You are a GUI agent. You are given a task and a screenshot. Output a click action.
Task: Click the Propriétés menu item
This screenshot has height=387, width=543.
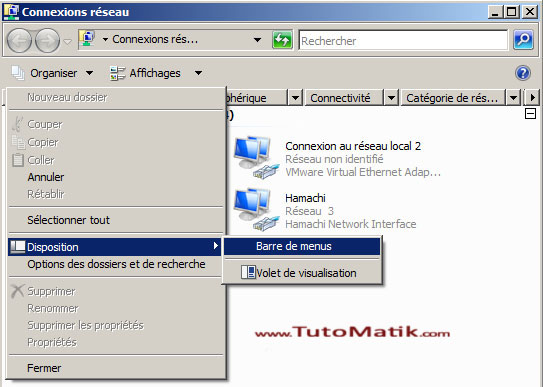pyautogui.click(x=116, y=342)
